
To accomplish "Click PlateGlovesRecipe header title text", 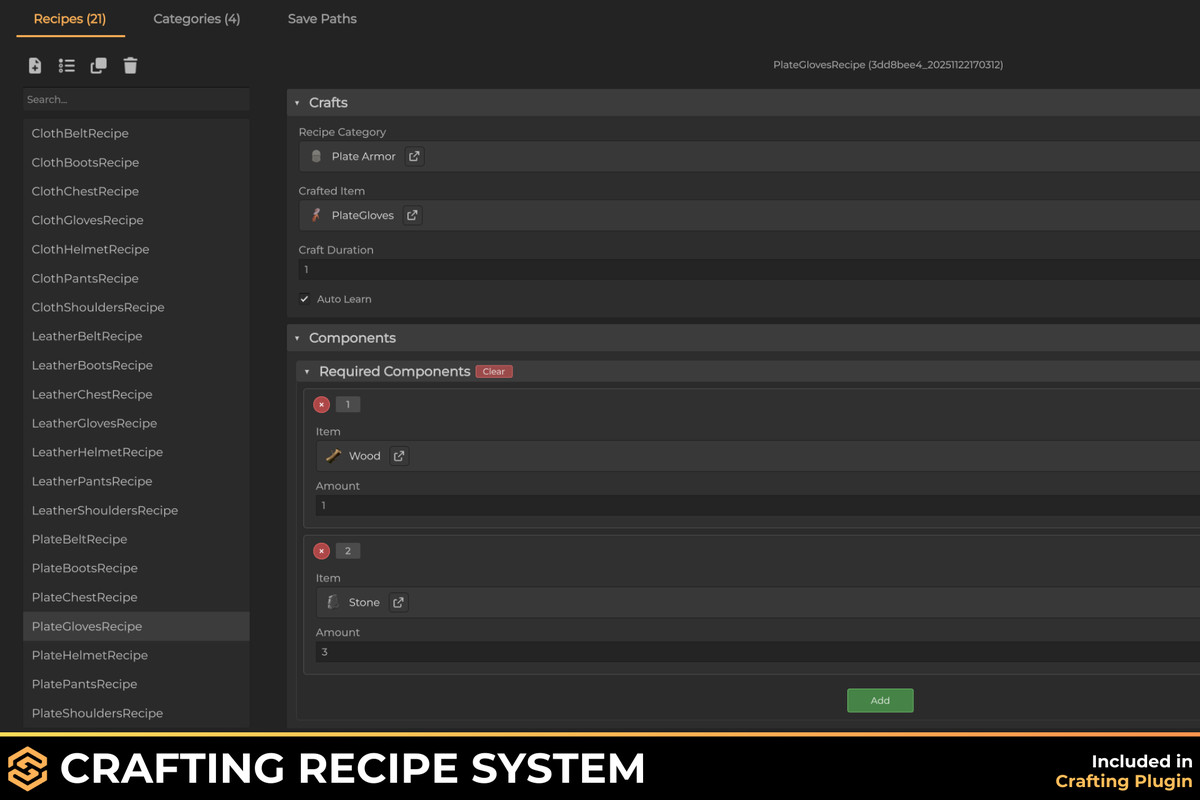I will [888, 65].
